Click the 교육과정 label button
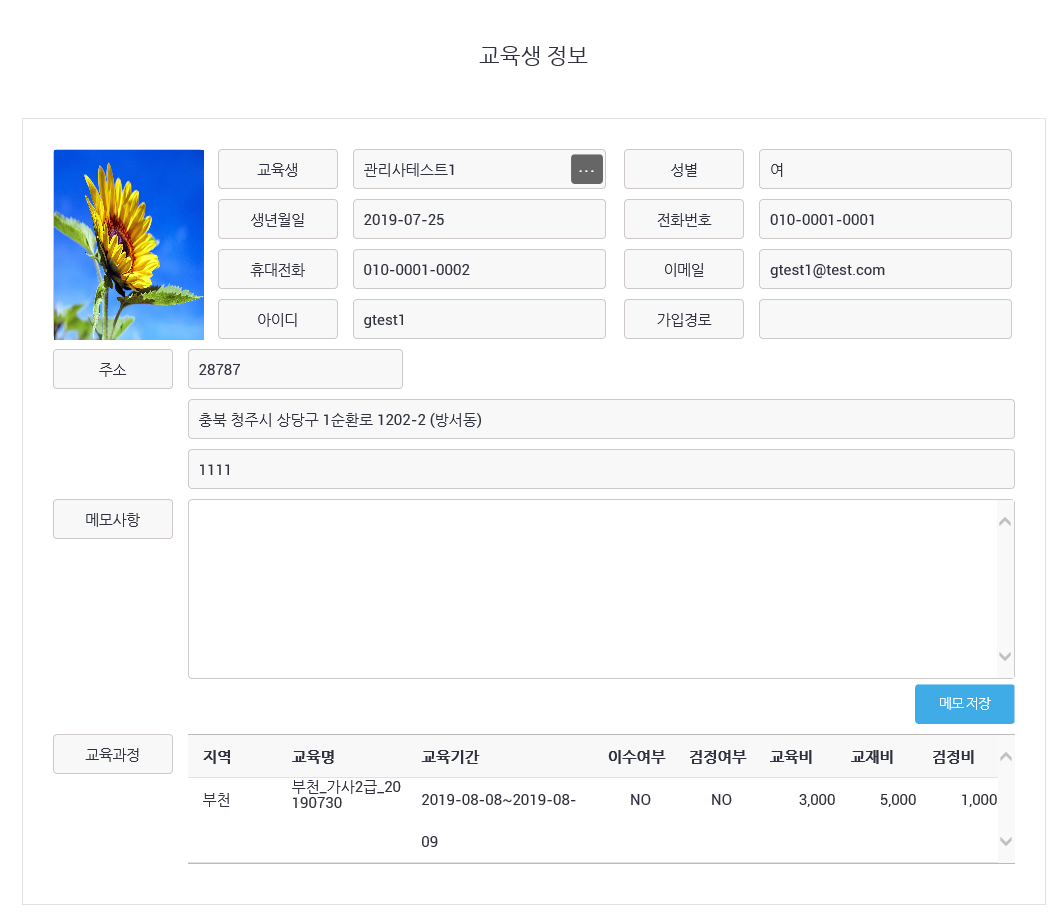 pos(113,754)
